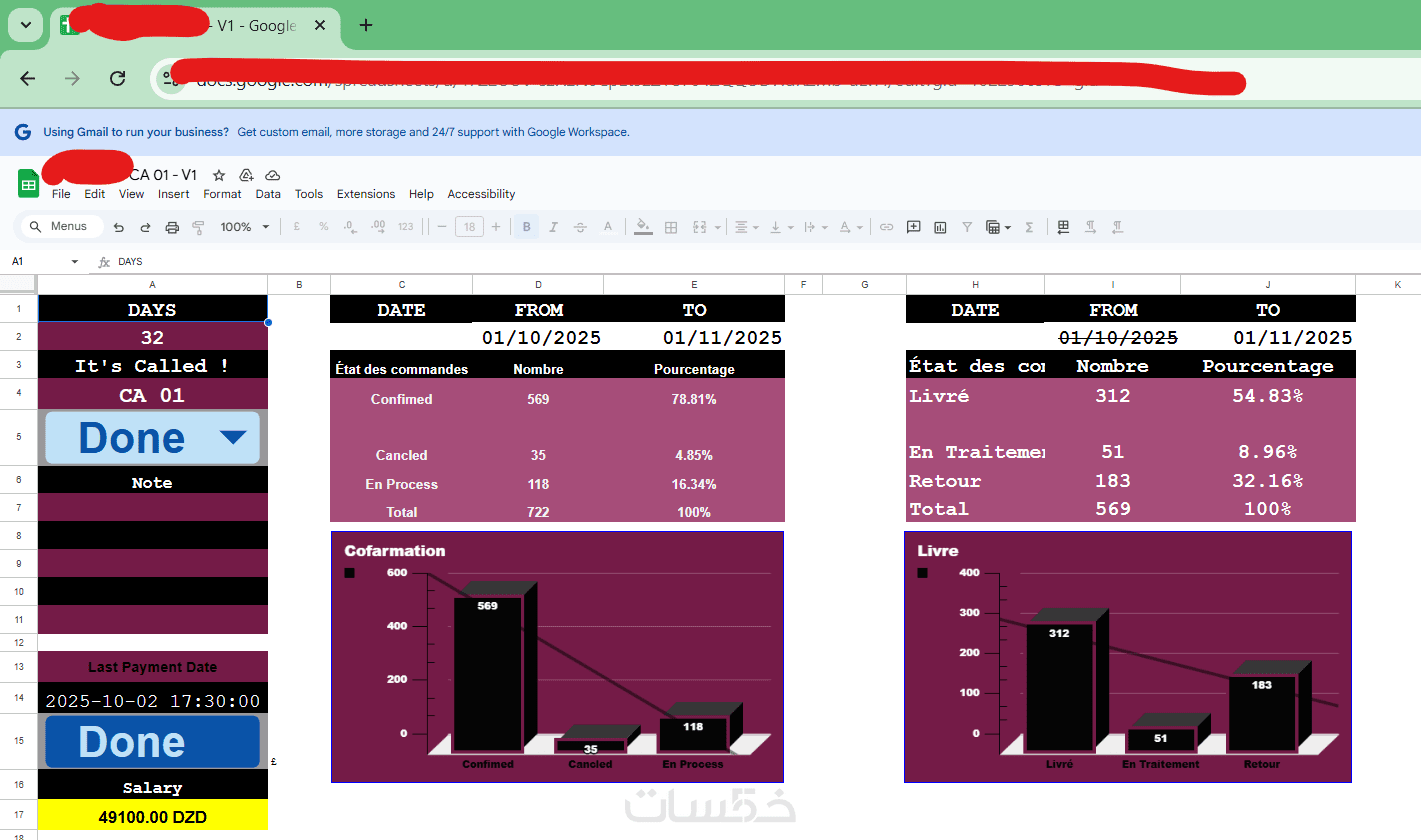Activate the paint format roller icon
Image resolution: width=1421 pixels, height=840 pixels.
click(x=198, y=227)
